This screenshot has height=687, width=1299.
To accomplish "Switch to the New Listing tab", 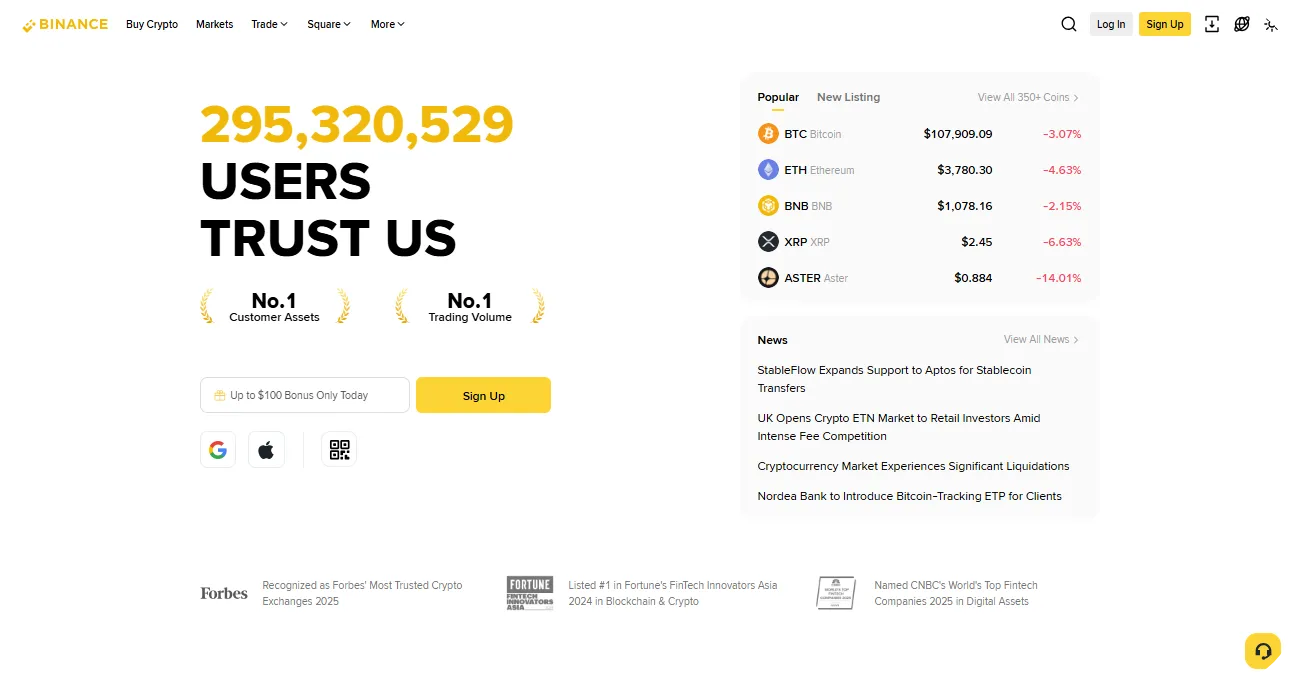I will (848, 97).
